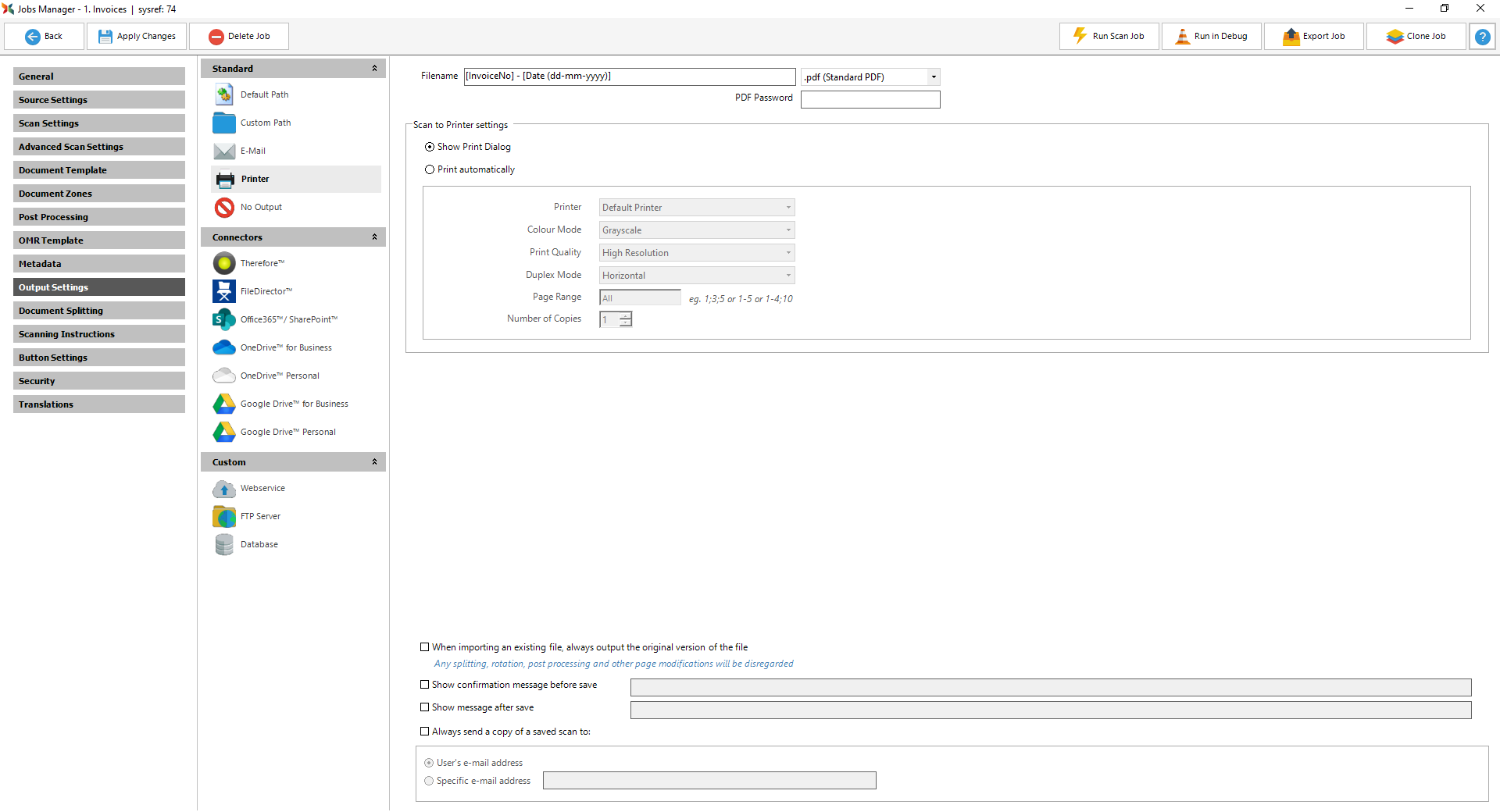
Task: Open the Document Splitting settings tab
Action: pyautogui.click(x=99, y=311)
